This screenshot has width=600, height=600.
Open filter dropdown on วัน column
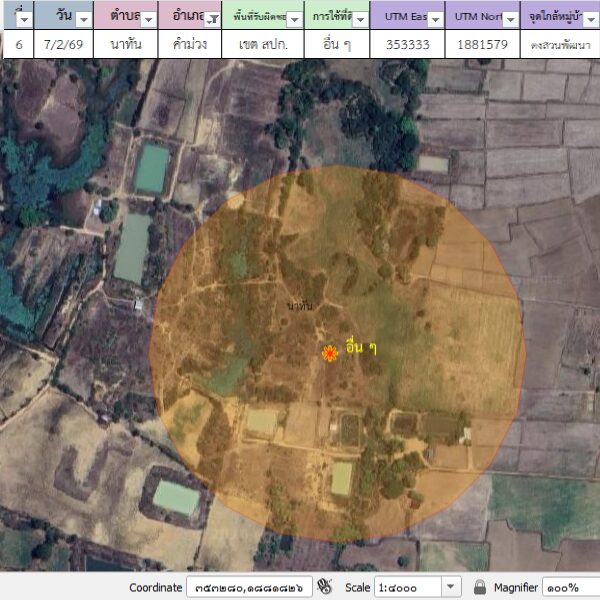(x=84, y=19)
